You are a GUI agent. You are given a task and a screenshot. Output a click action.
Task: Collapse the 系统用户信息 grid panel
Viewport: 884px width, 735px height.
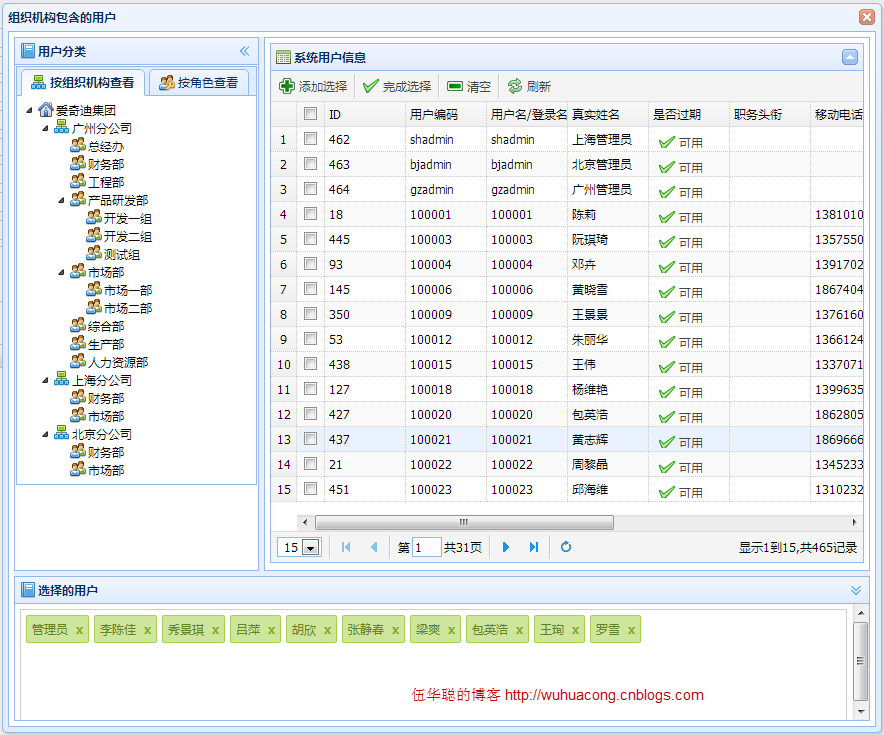(850, 57)
